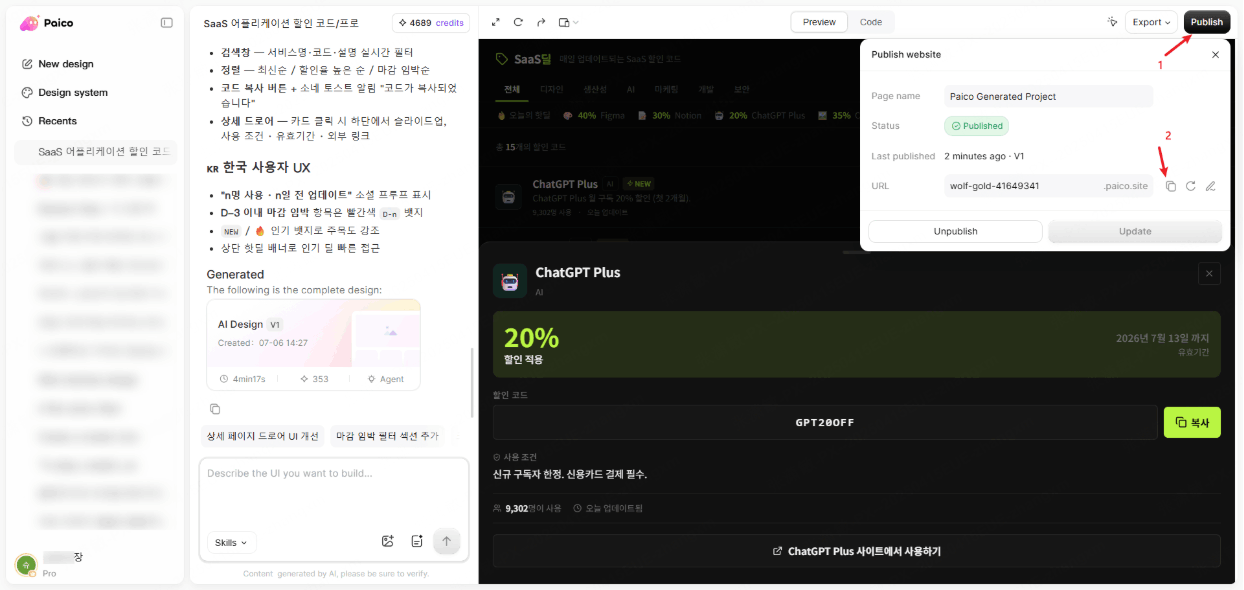
Task: Click the add document icon in prompt box
Action: tap(417, 541)
